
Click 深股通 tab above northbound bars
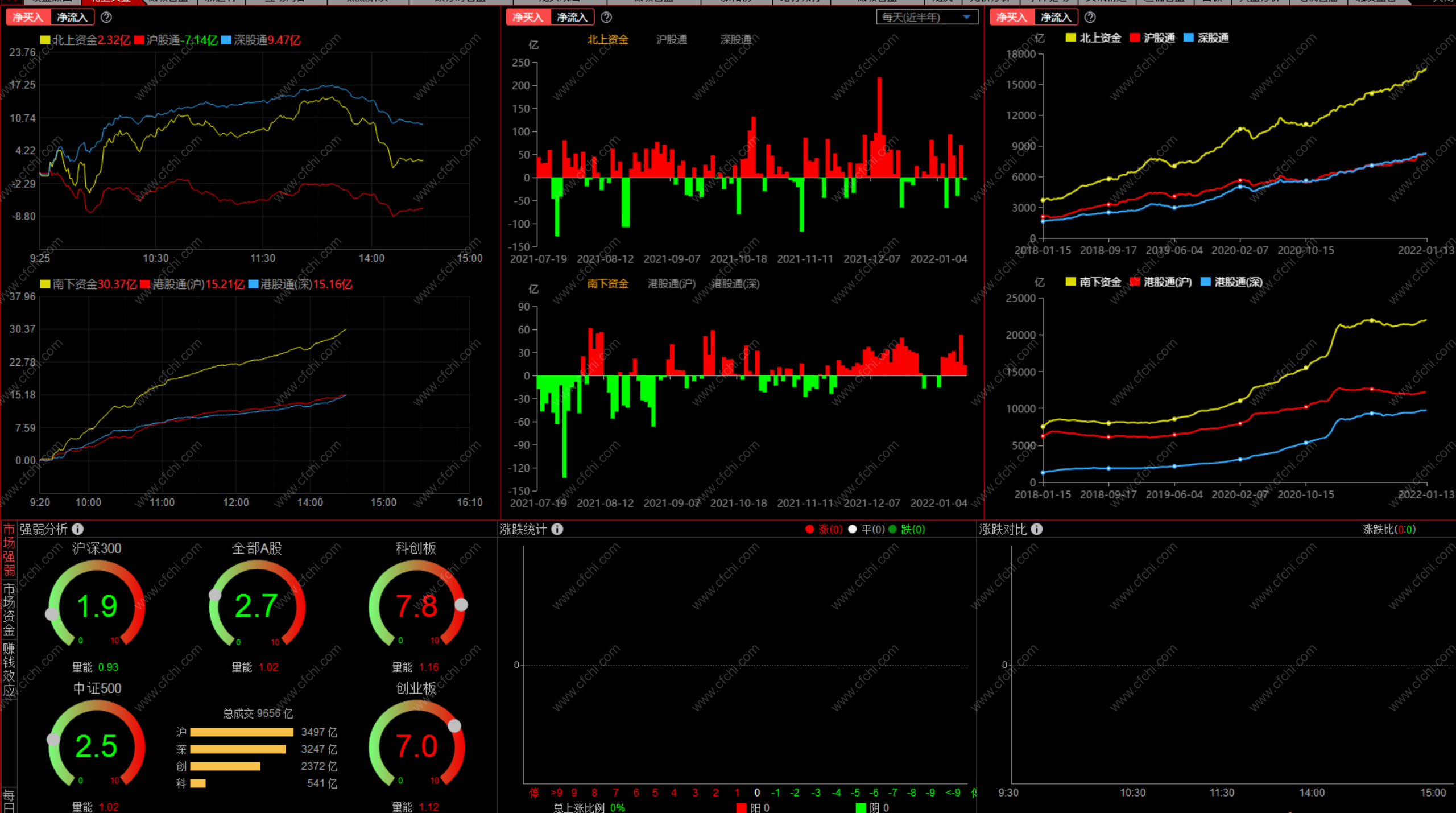pyautogui.click(x=736, y=40)
